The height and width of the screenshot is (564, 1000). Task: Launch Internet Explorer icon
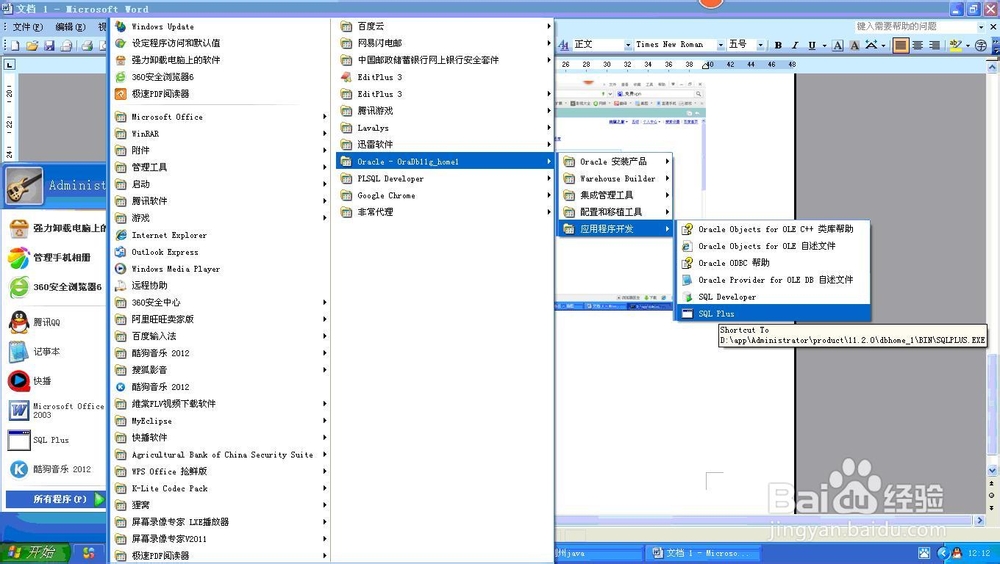tap(121, 235)
